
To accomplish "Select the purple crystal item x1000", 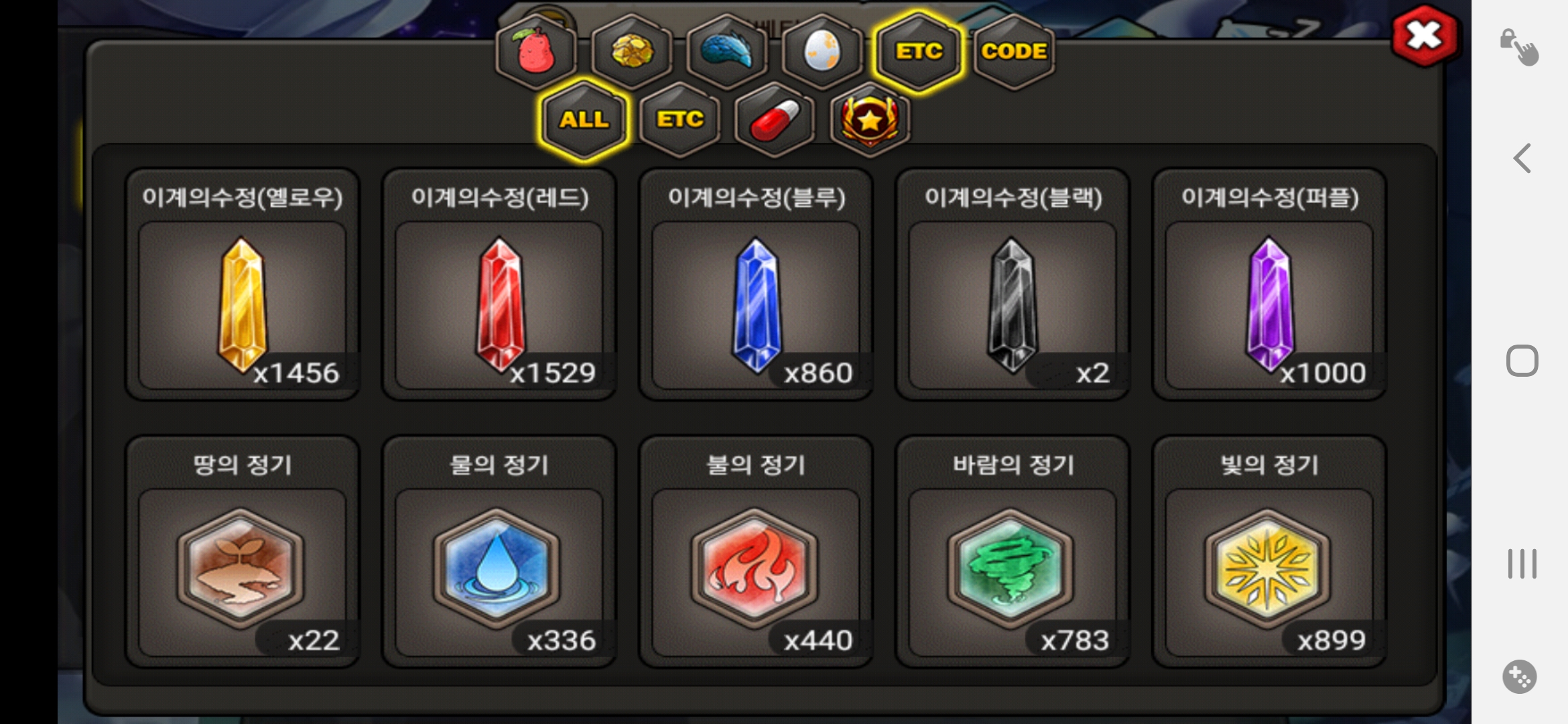I will (x=1269, y=284).
